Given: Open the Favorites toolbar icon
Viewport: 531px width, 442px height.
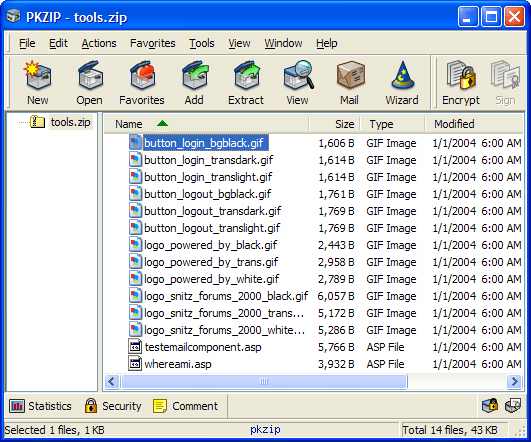Looking at the screenshot, I should point(142,77).
